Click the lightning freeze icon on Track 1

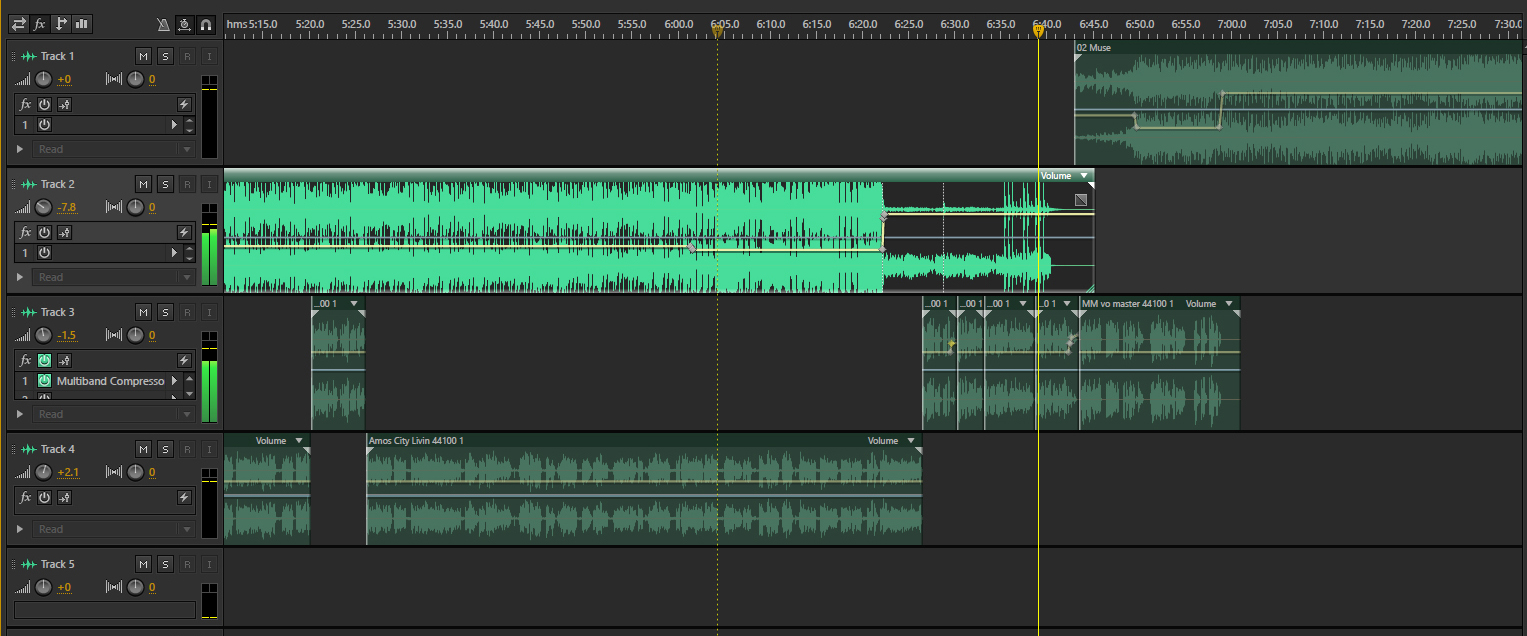[x=182, y=103]
